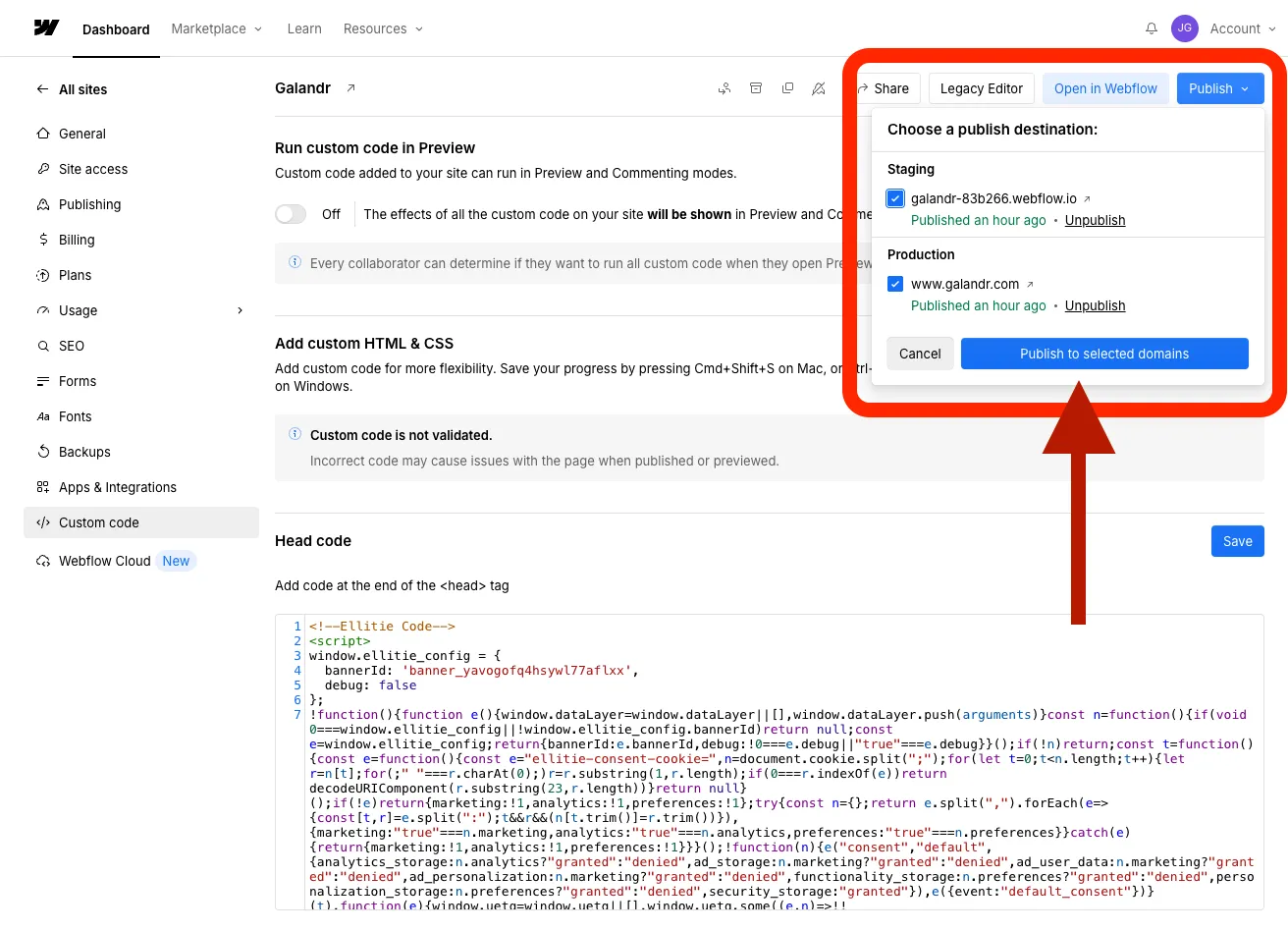Screen dimensions: 1288x931
Task: Expand the Account dropdown
Action: [x=1241, y=28]
